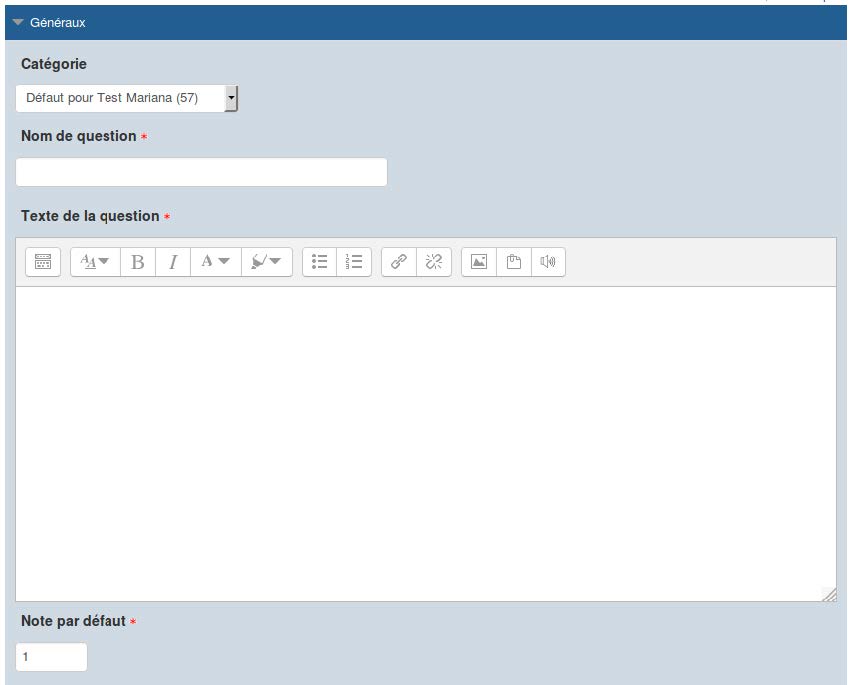Toggle bold formatting
The image size is (853, 685).
click(x=138, y=261)
